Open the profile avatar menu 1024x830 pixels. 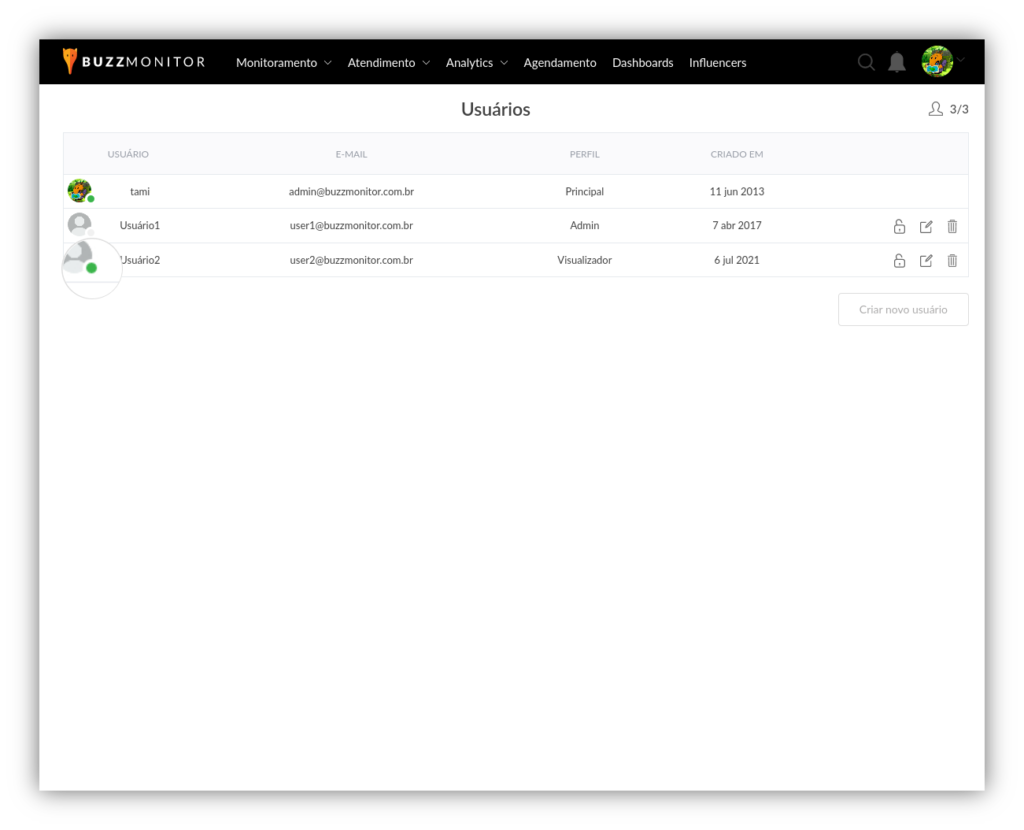(938, 62)
